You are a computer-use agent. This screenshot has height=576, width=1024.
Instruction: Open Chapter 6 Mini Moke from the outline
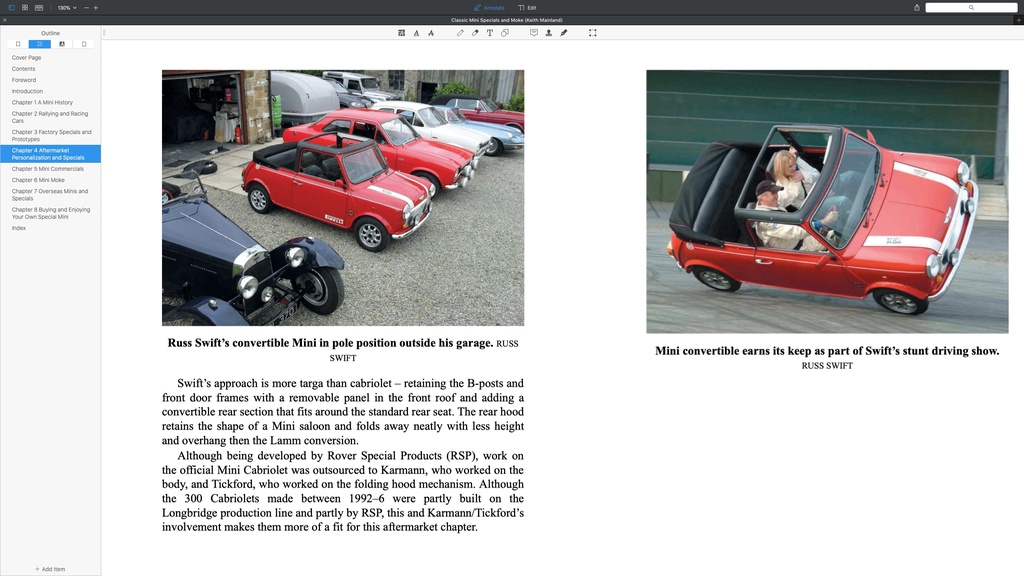pos(38,180)
